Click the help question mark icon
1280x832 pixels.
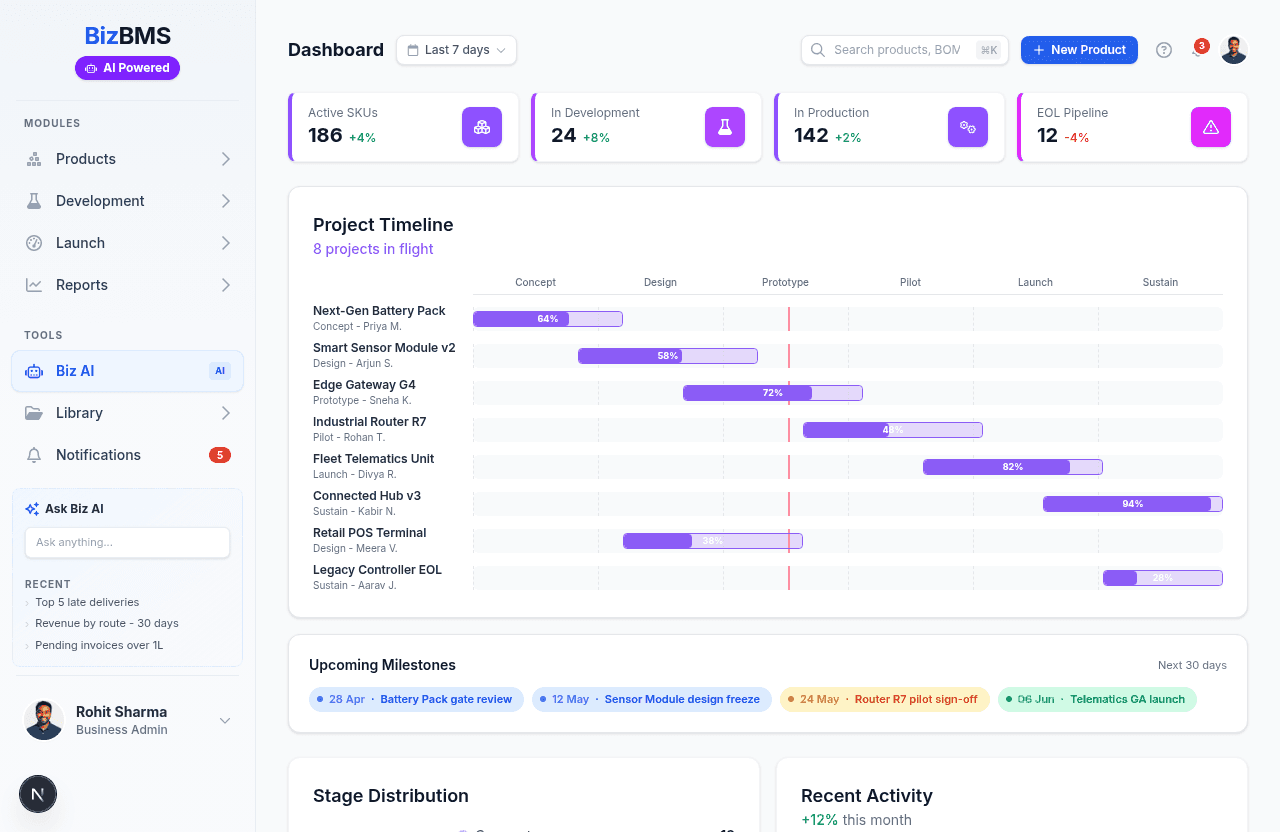click(x=1163, y=50)
